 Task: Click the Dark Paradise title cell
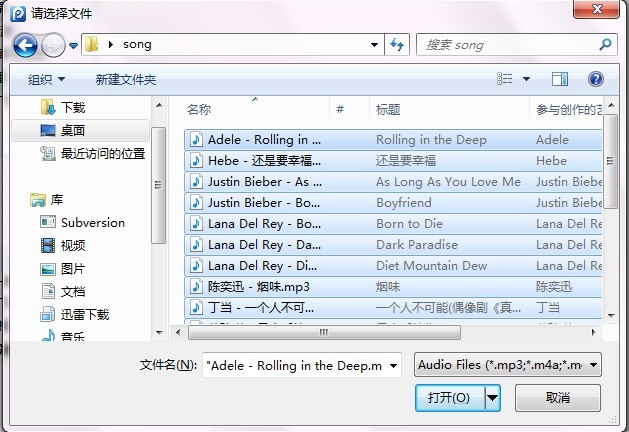[x=417, y=245]
